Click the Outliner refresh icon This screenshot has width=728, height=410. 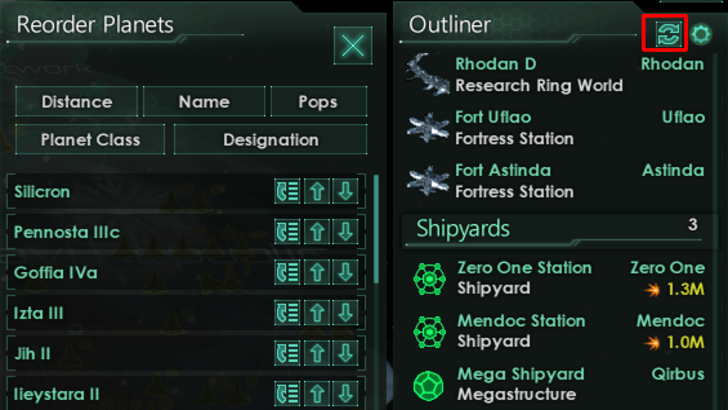pos(666,33)
